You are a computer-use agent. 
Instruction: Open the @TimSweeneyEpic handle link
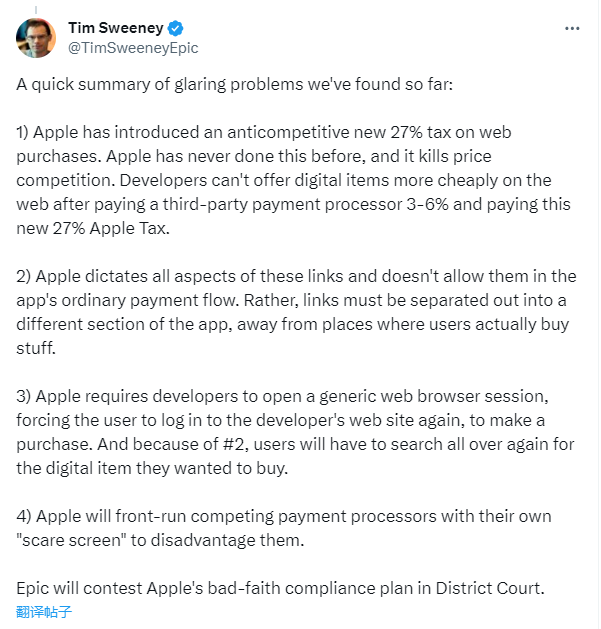133,48
